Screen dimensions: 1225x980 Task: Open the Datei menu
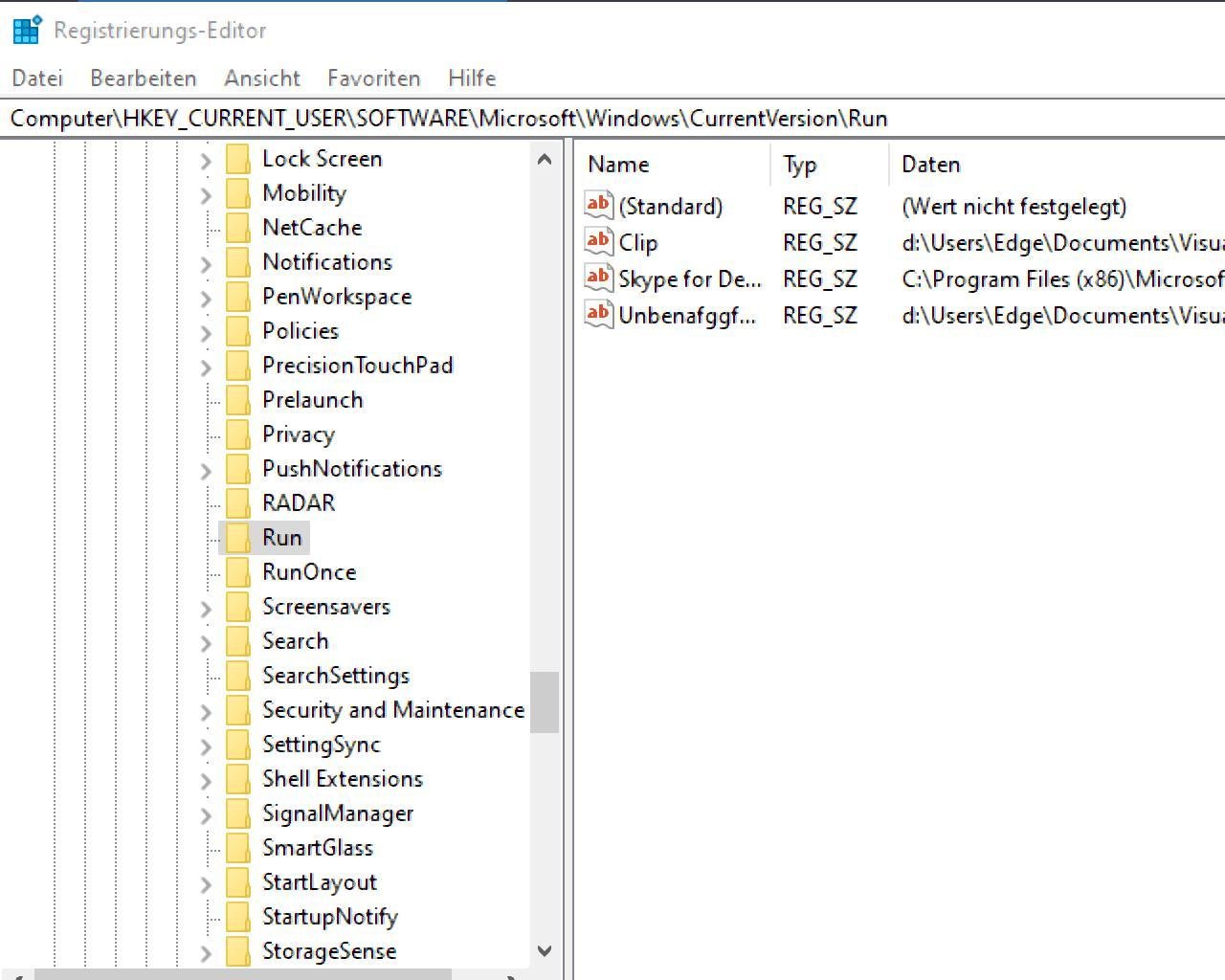click(x=37, y=78)
